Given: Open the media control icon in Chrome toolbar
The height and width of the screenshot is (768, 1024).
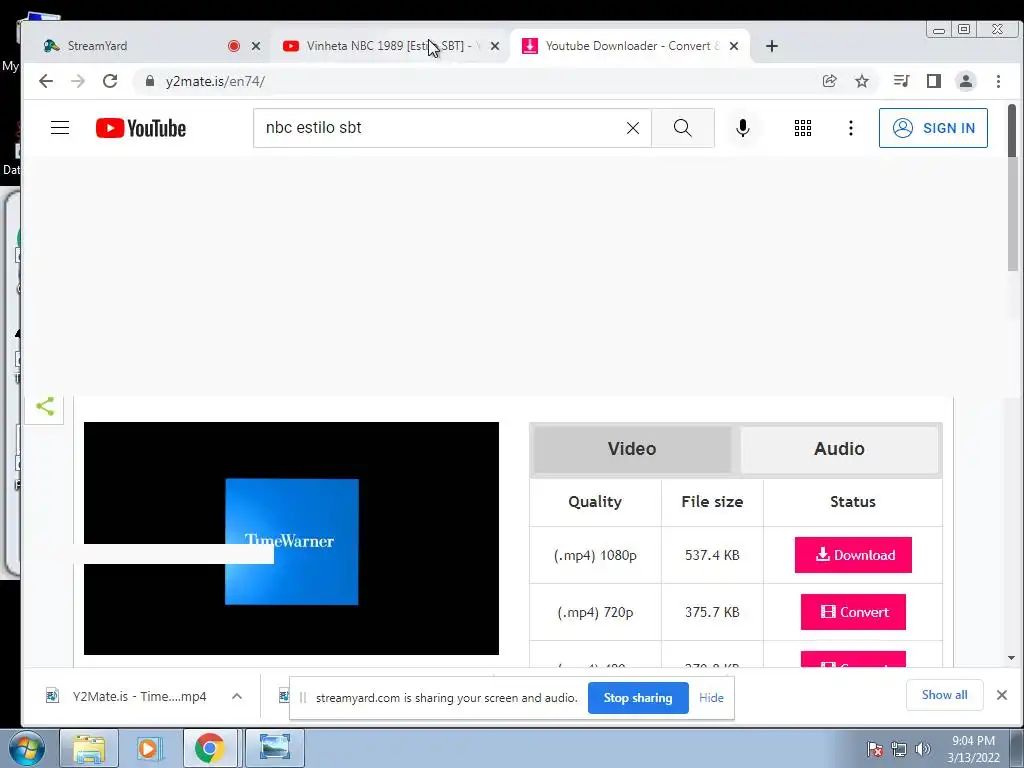Looking at the screenshot, I should pyautogui.click(x=901, y=81).
